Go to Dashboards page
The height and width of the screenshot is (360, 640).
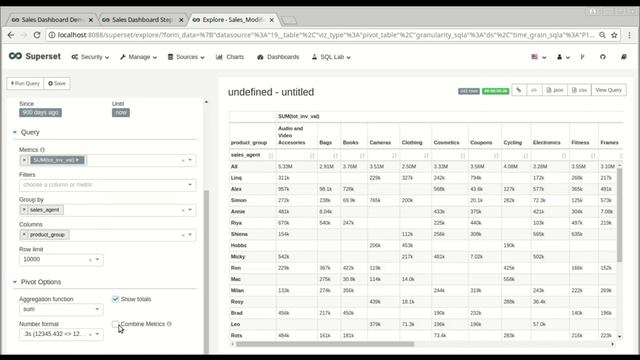278,57
